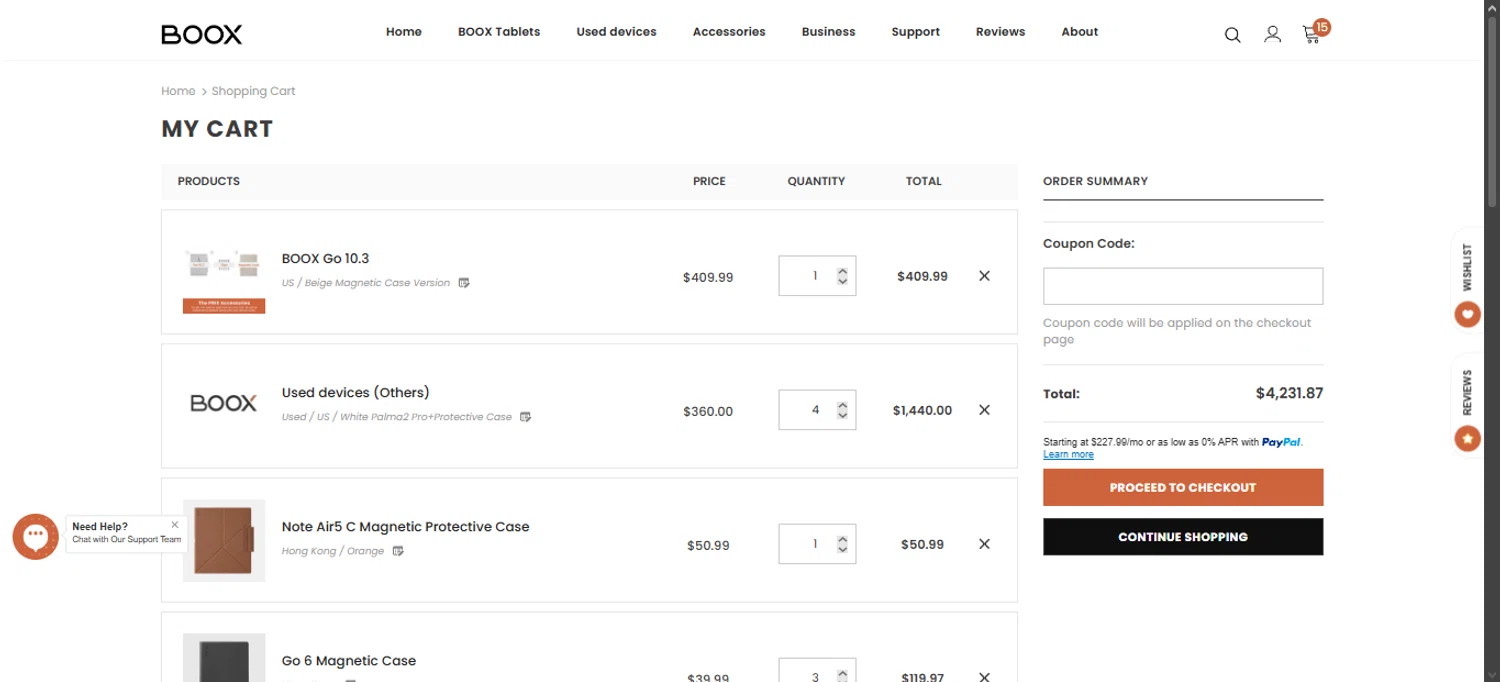Click the order total $4,231.87
This screenshot has width=1500, height=682.
click(x=1289, y=393)
